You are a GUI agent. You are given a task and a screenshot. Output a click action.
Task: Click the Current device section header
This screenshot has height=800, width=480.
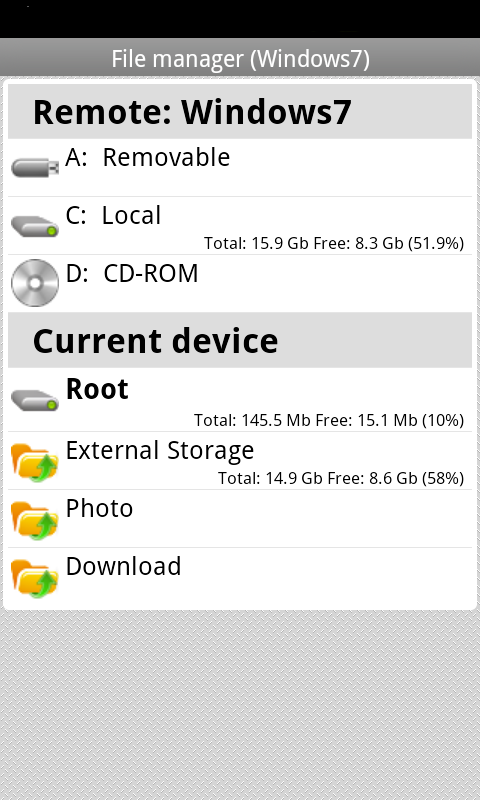click(x=240, y=340)
